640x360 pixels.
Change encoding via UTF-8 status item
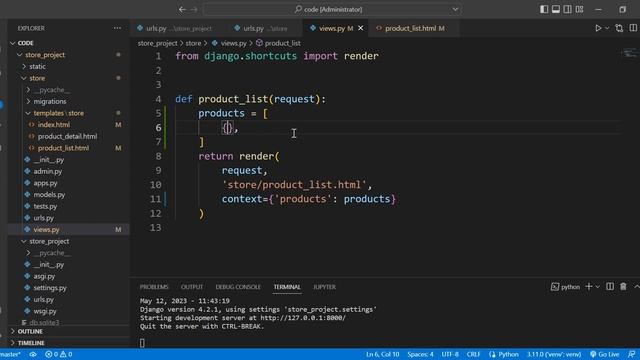(x=450, y=354)
